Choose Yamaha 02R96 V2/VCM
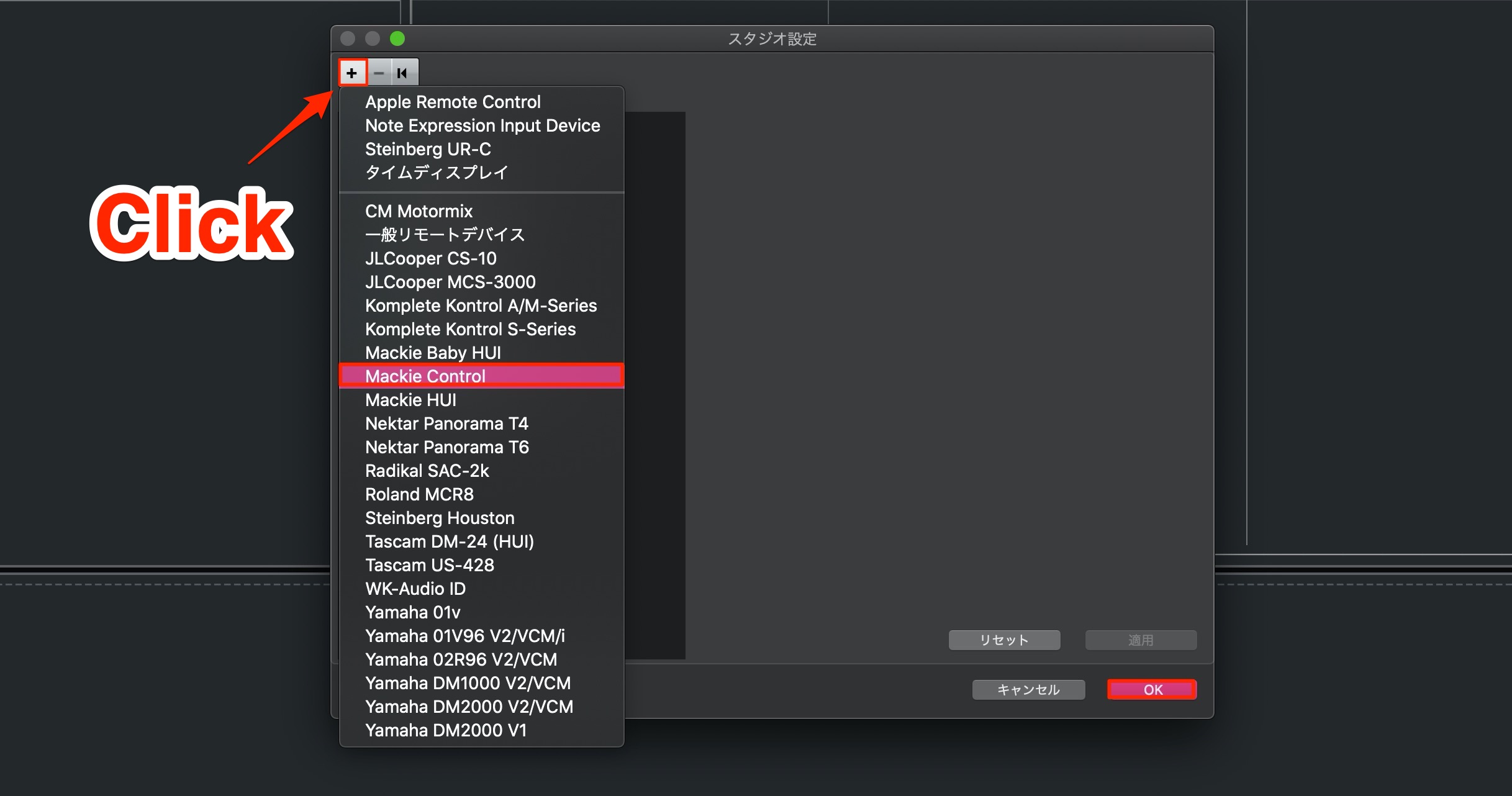The height and width of the screenshot is (796, 1512). click(x=481, y=659)
